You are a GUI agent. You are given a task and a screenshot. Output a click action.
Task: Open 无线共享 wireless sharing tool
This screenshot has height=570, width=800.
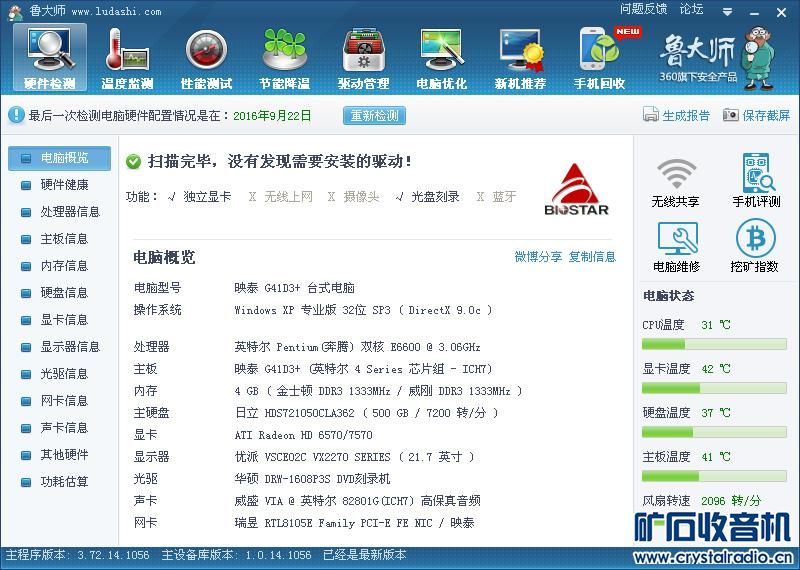click(676, 182)
